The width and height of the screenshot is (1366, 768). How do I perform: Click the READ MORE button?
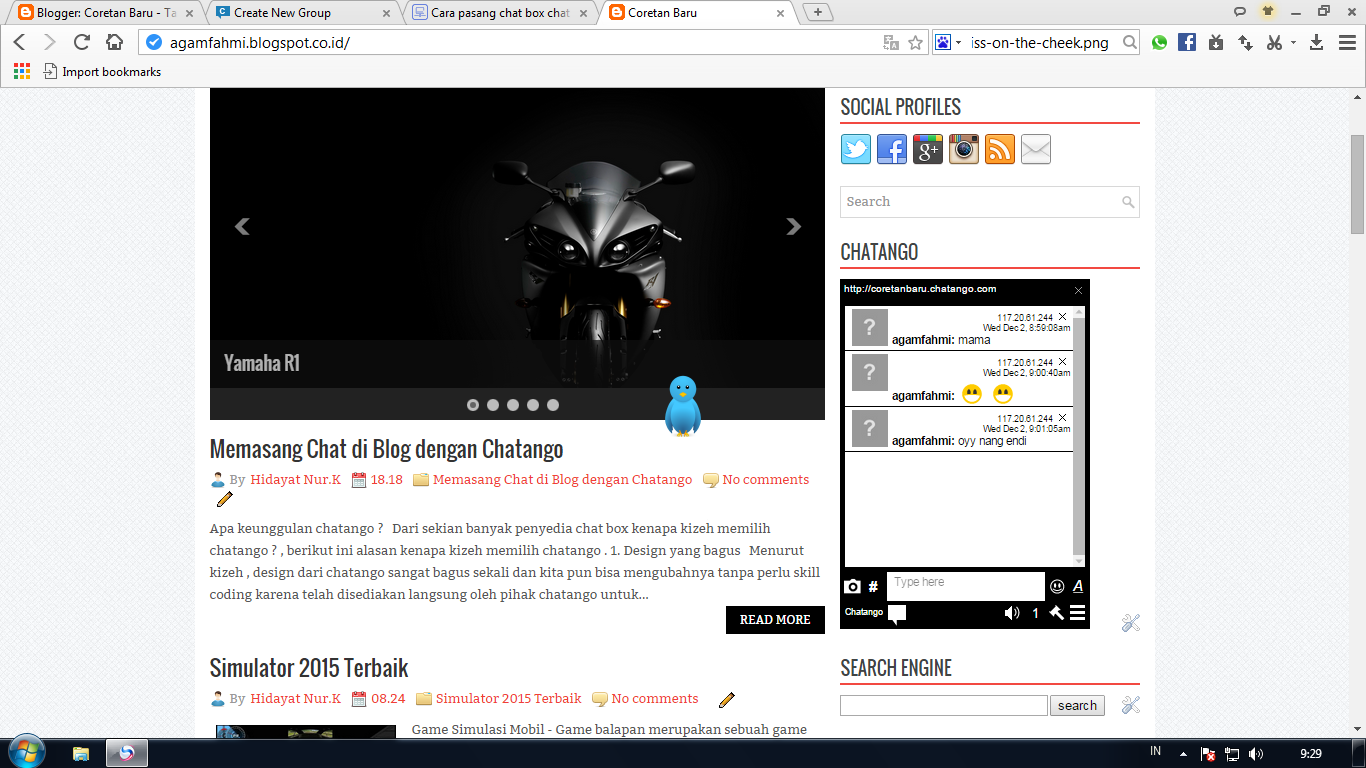click(774, 620)
